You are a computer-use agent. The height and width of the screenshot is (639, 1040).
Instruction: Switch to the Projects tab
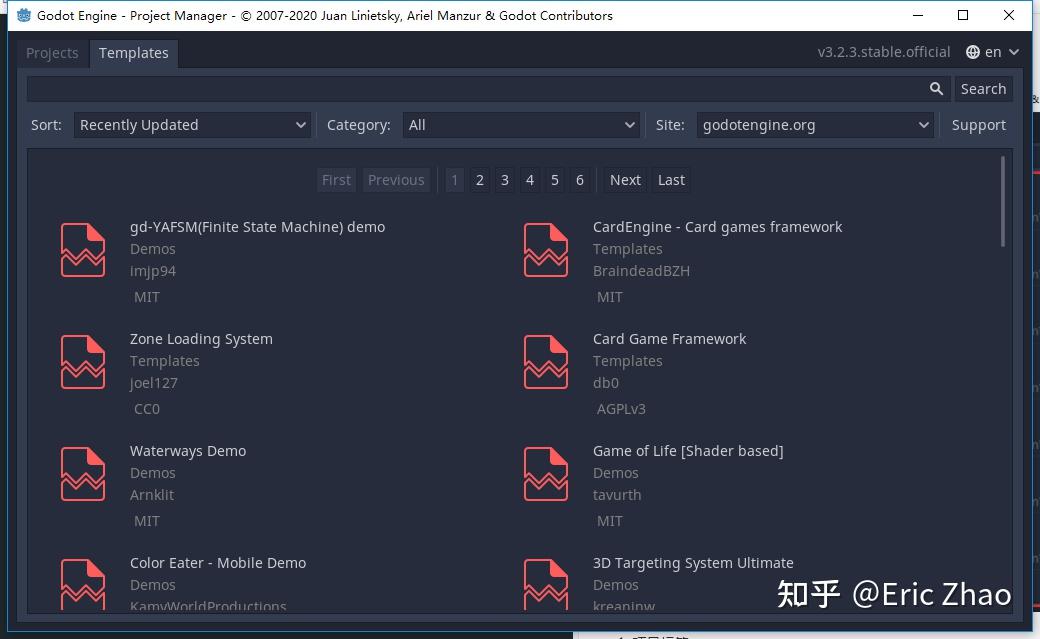point(52,52)
